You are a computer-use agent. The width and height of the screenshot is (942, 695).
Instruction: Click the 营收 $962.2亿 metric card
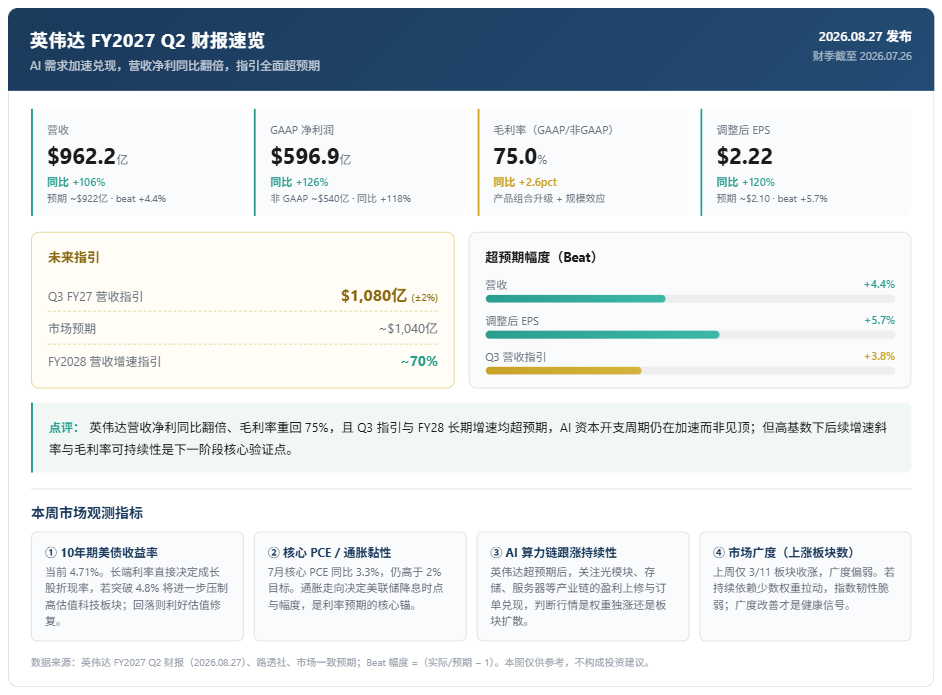click(x=136, y=162)
